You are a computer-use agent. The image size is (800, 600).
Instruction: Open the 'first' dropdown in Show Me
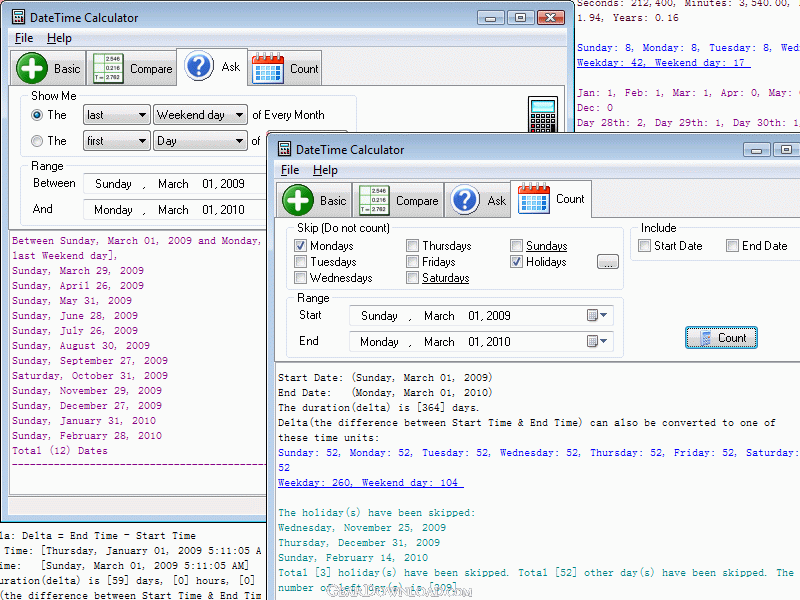pos(117,141)
